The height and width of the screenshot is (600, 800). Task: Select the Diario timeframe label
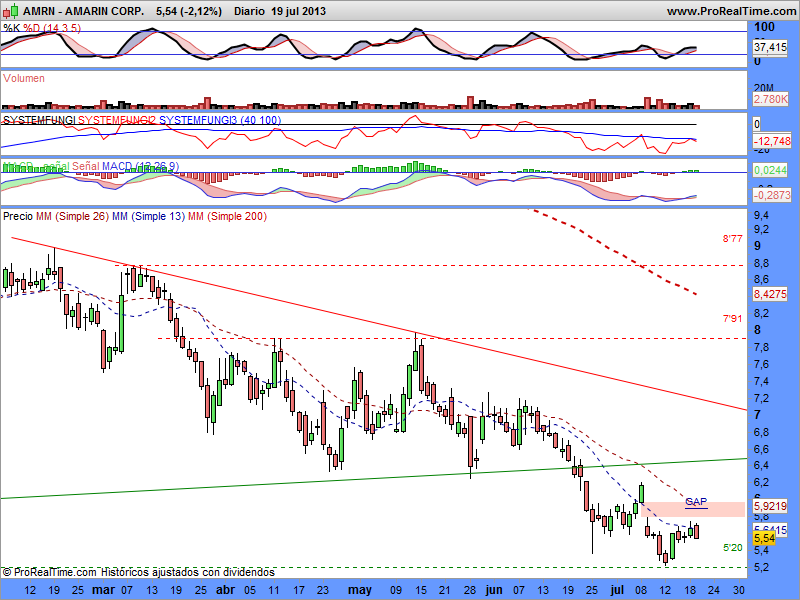(x=249, y=11)
